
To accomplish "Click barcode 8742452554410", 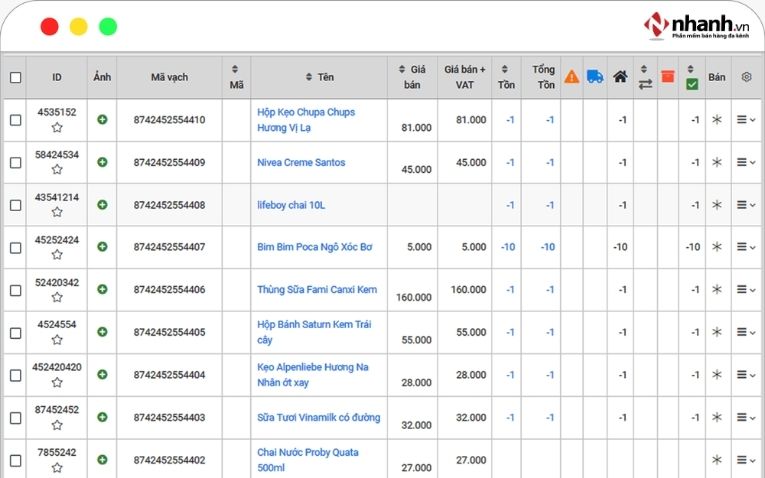I will tap(169, 120).
